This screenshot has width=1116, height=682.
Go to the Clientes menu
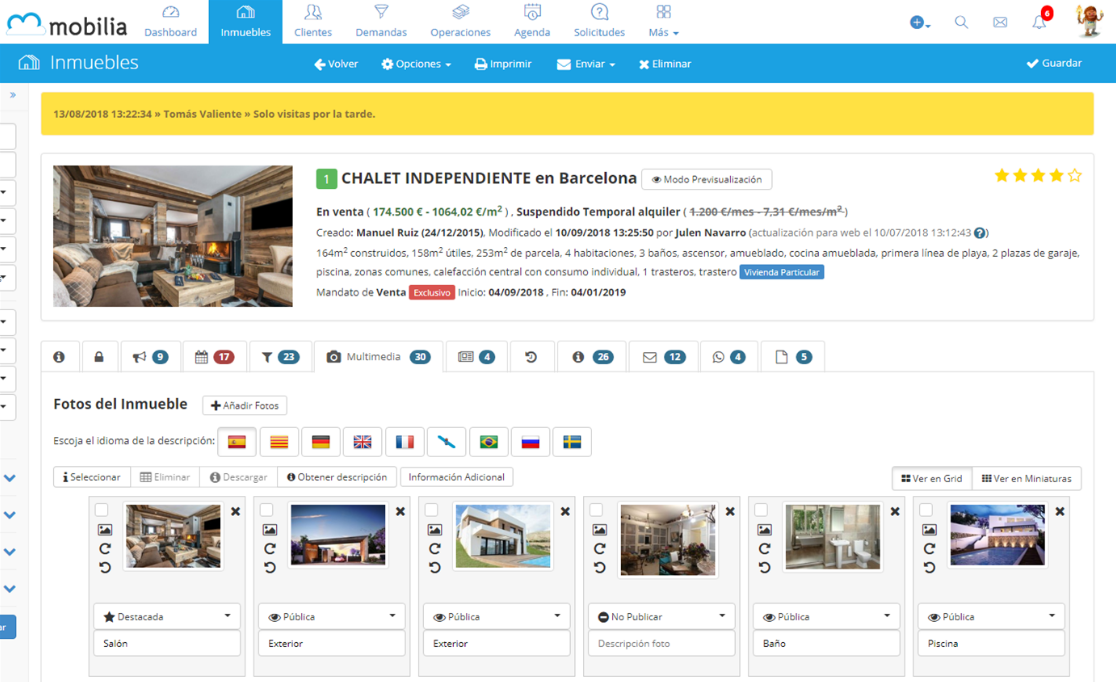(x=313, y=21)
